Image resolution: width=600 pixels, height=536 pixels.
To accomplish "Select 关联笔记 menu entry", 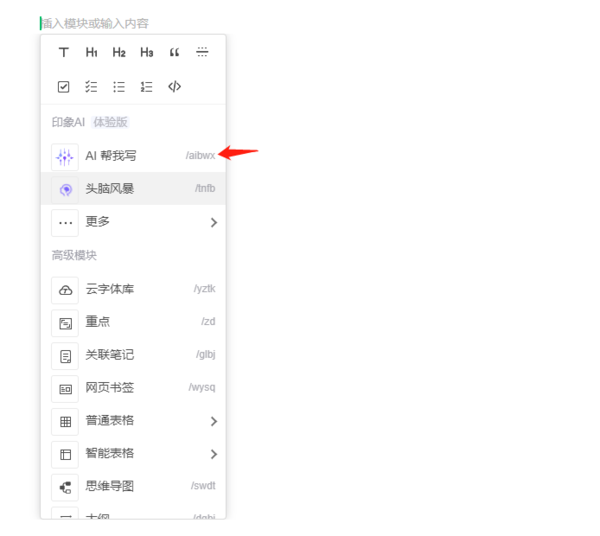I will (133, 355).
